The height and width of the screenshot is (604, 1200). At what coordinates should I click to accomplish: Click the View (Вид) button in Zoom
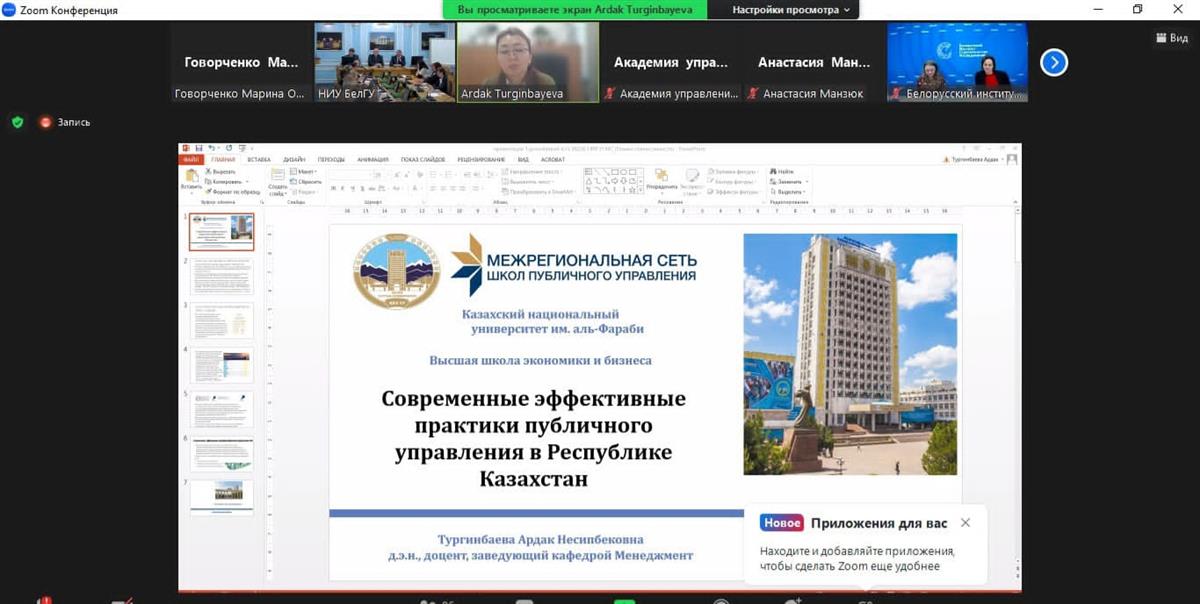point(1171,38)
